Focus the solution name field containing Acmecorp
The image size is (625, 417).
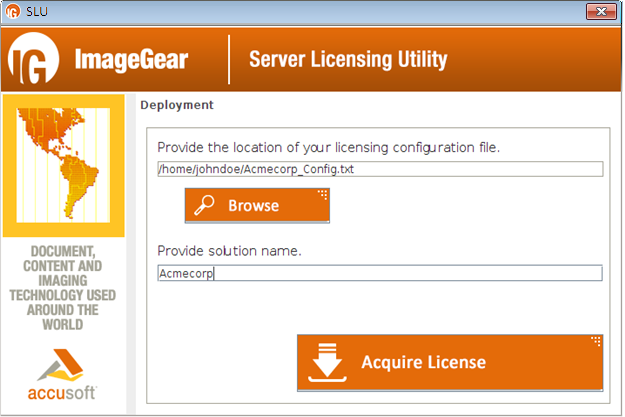(x=379, y=273)
